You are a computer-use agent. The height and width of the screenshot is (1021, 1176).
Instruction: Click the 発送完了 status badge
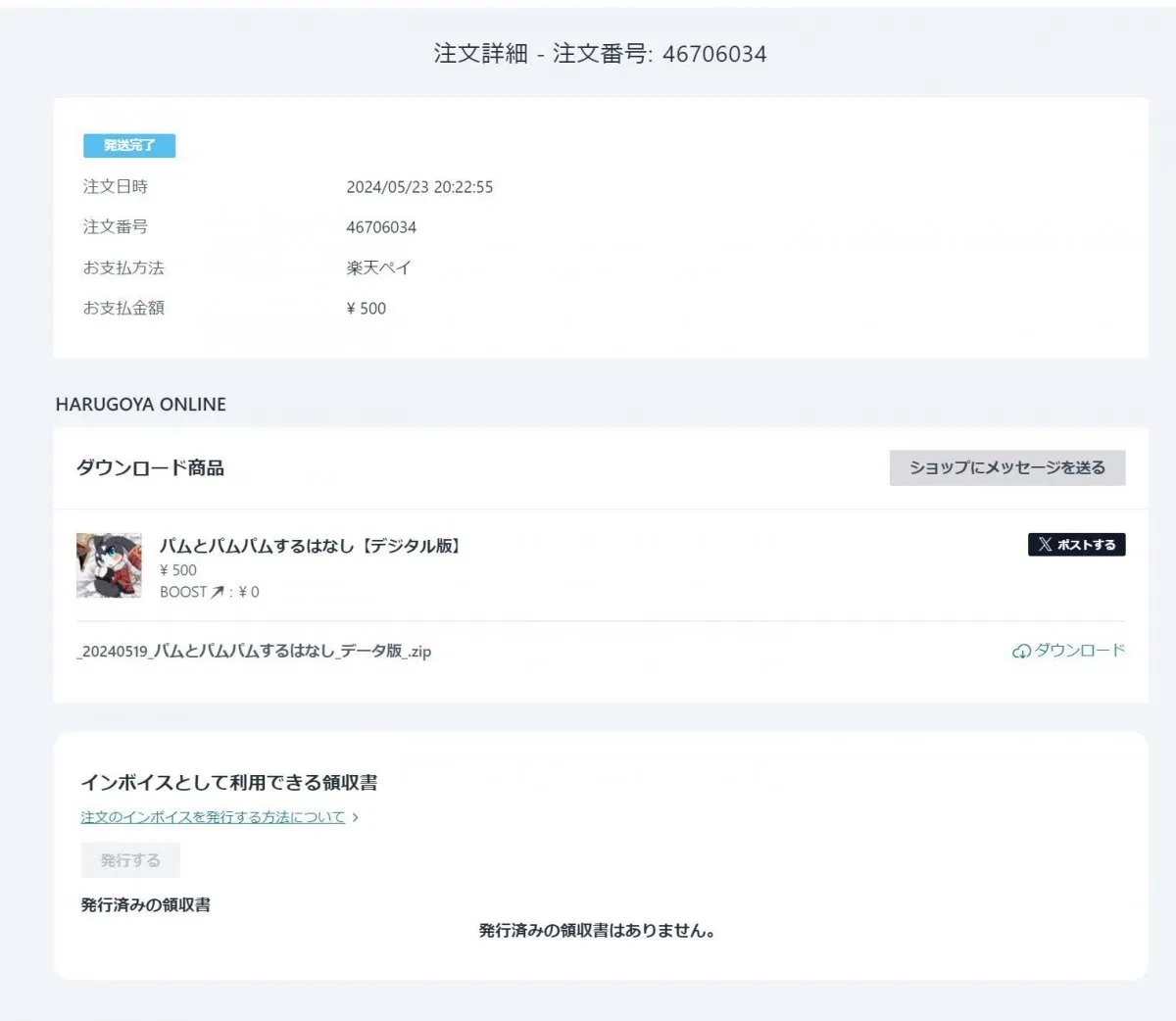click(x=129, y=146)
